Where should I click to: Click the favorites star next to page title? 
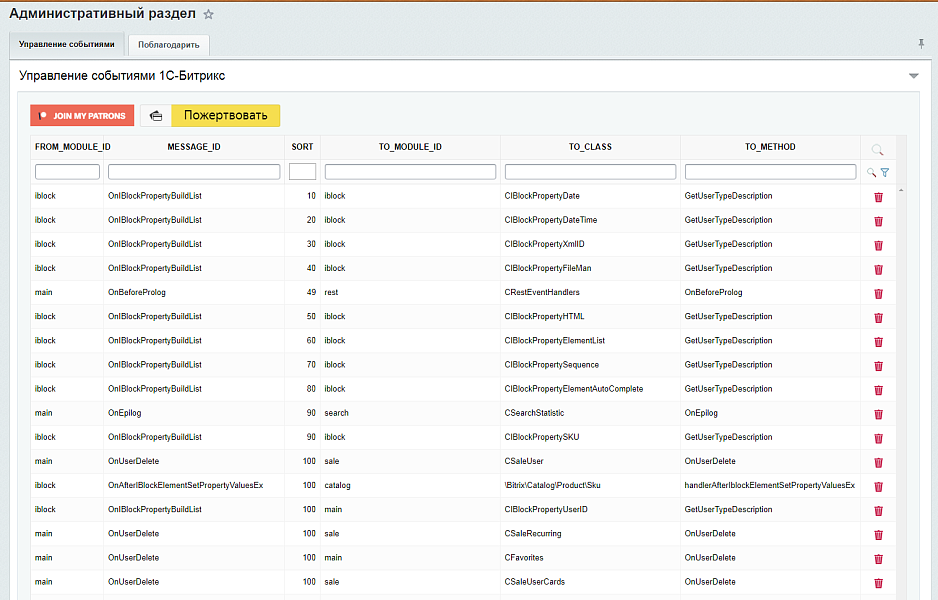pos(208,15)
